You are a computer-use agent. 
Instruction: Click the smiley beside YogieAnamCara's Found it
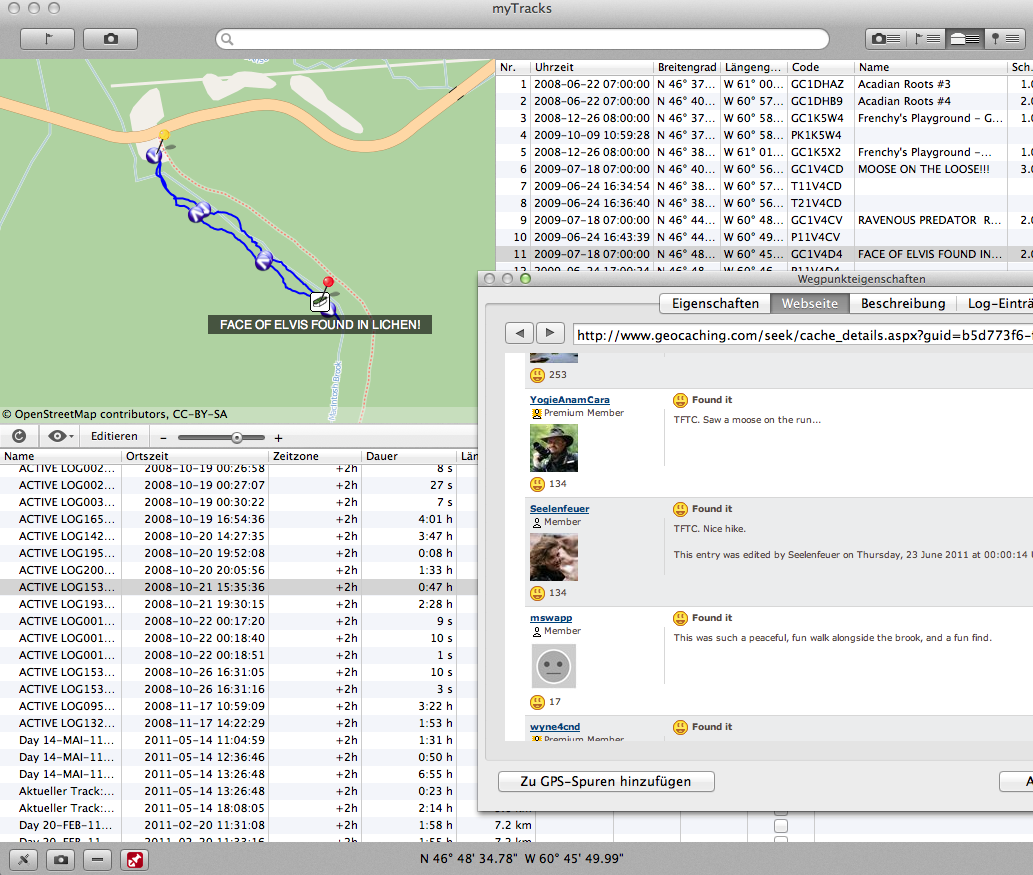pyautogui.click(x=681, y=400)
